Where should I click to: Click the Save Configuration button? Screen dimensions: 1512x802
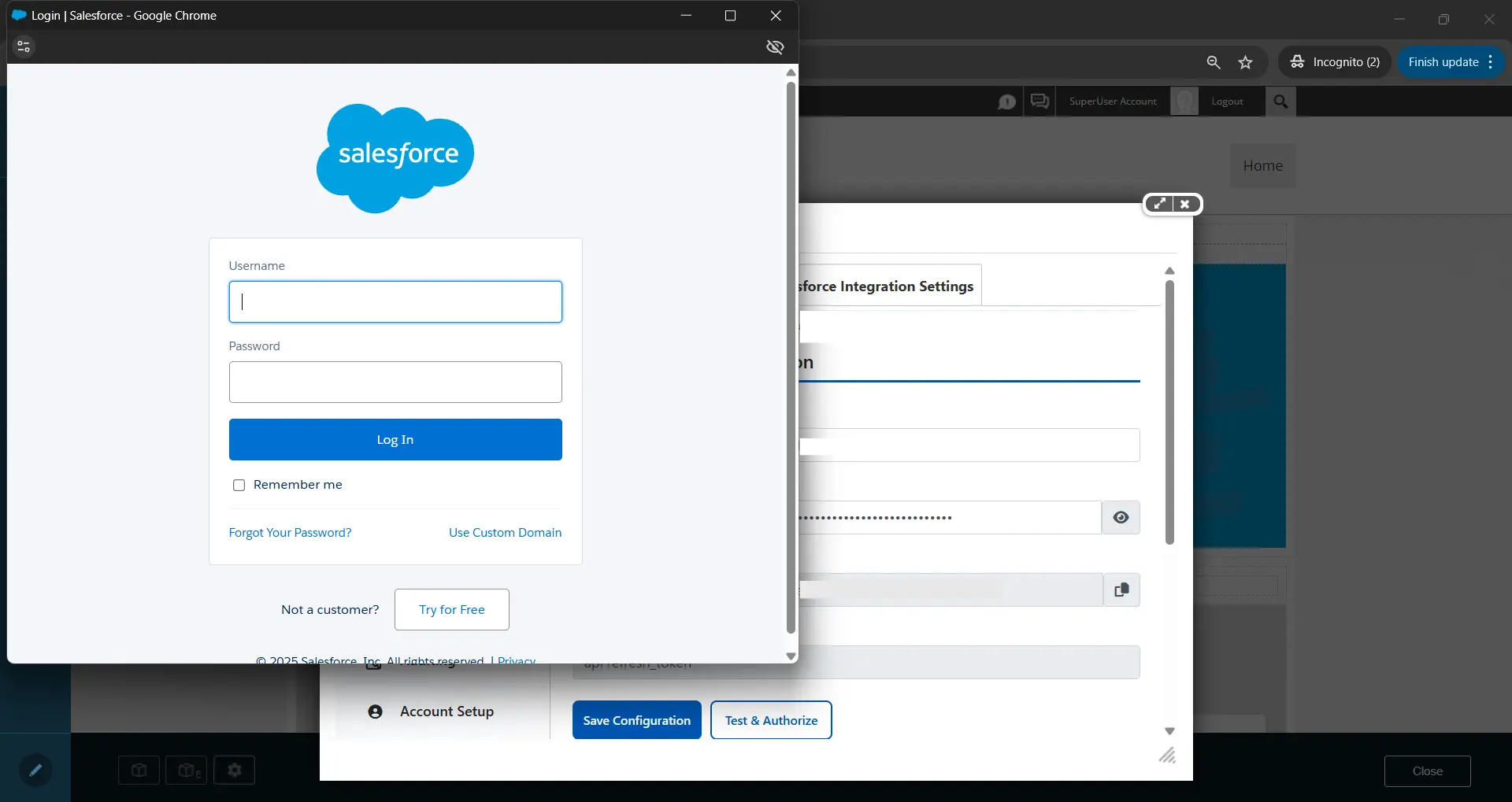tap(636, 720)
